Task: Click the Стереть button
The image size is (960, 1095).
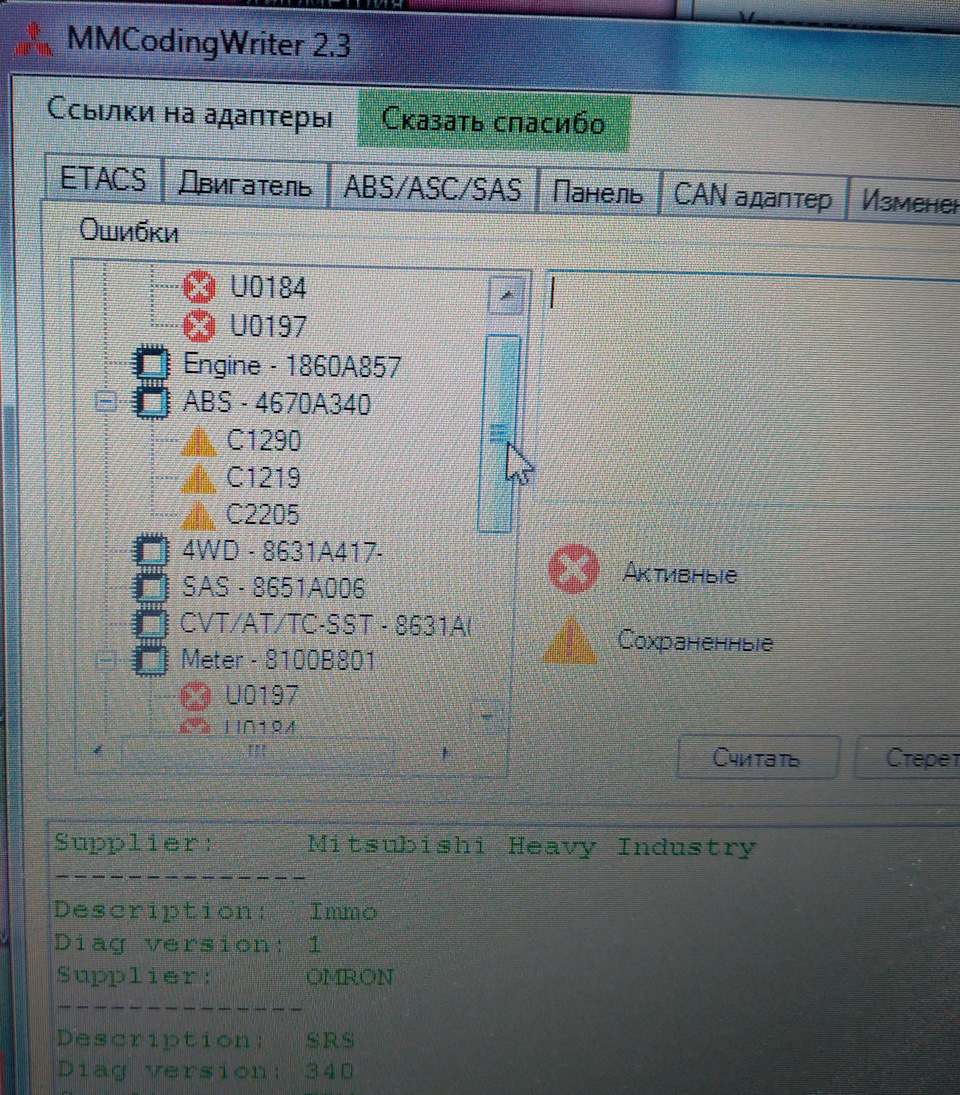Action: click(x=909, y=757)
